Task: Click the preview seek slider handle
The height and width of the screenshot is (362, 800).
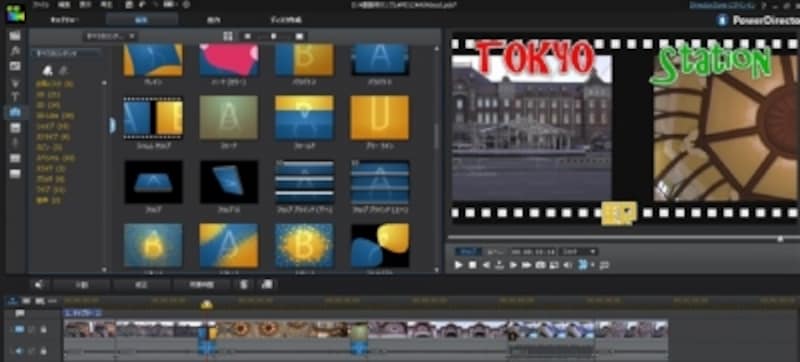Action: [780, 239]
